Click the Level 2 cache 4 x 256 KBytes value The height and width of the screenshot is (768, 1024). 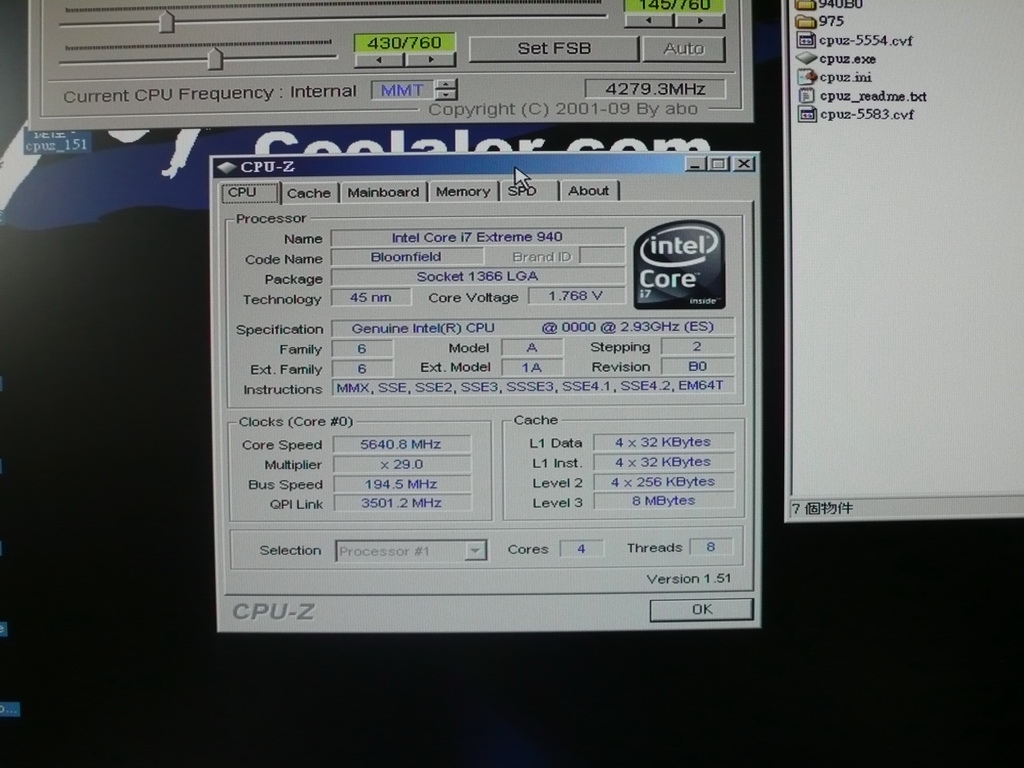664,481
